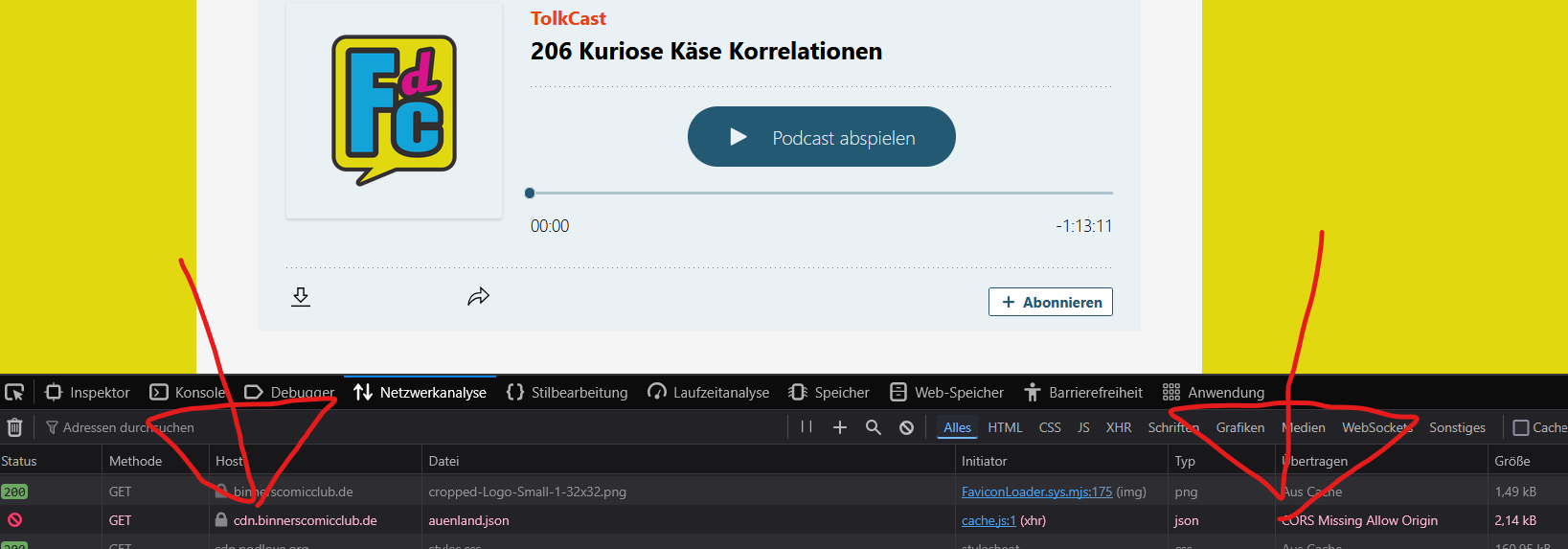Click the share arrow icon
Viewport: 1568px width, 549px height.
point(478,296)
